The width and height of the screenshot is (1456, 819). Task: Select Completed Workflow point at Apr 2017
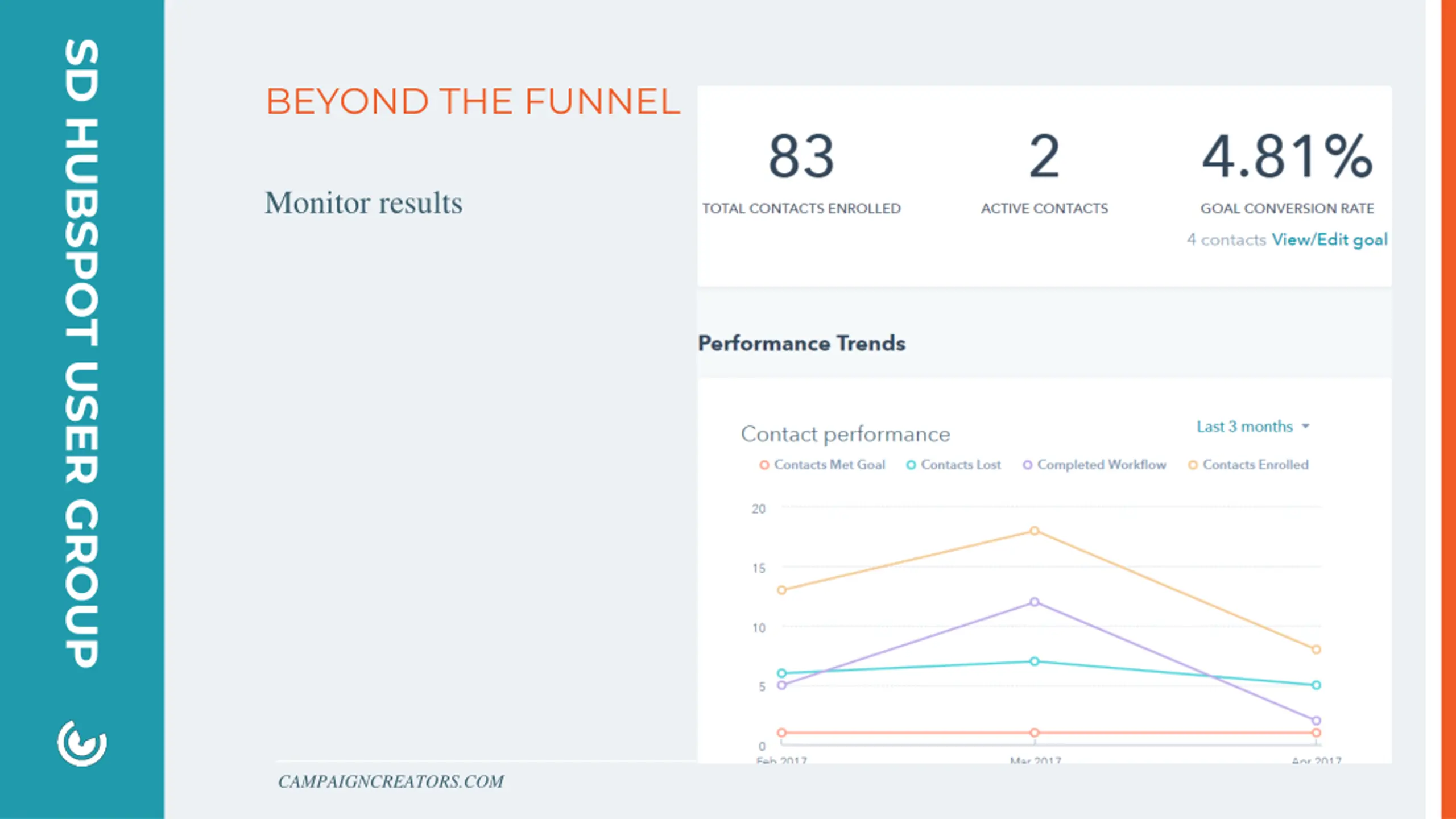coord(1316,721)
